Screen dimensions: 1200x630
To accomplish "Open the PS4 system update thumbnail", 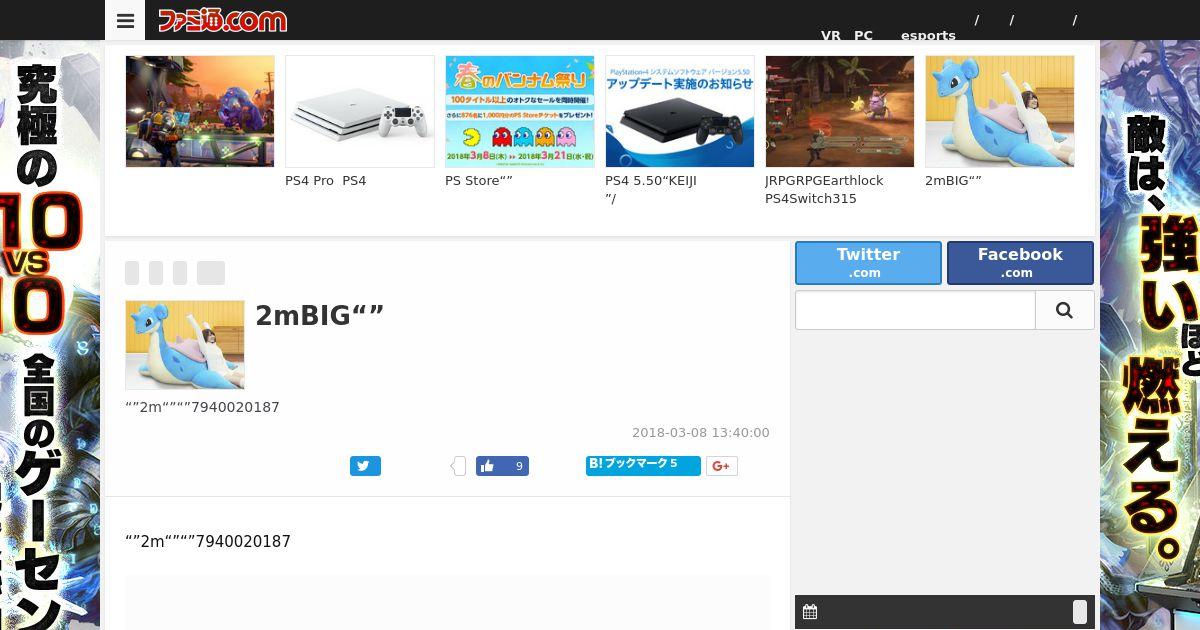I will 680,111.
